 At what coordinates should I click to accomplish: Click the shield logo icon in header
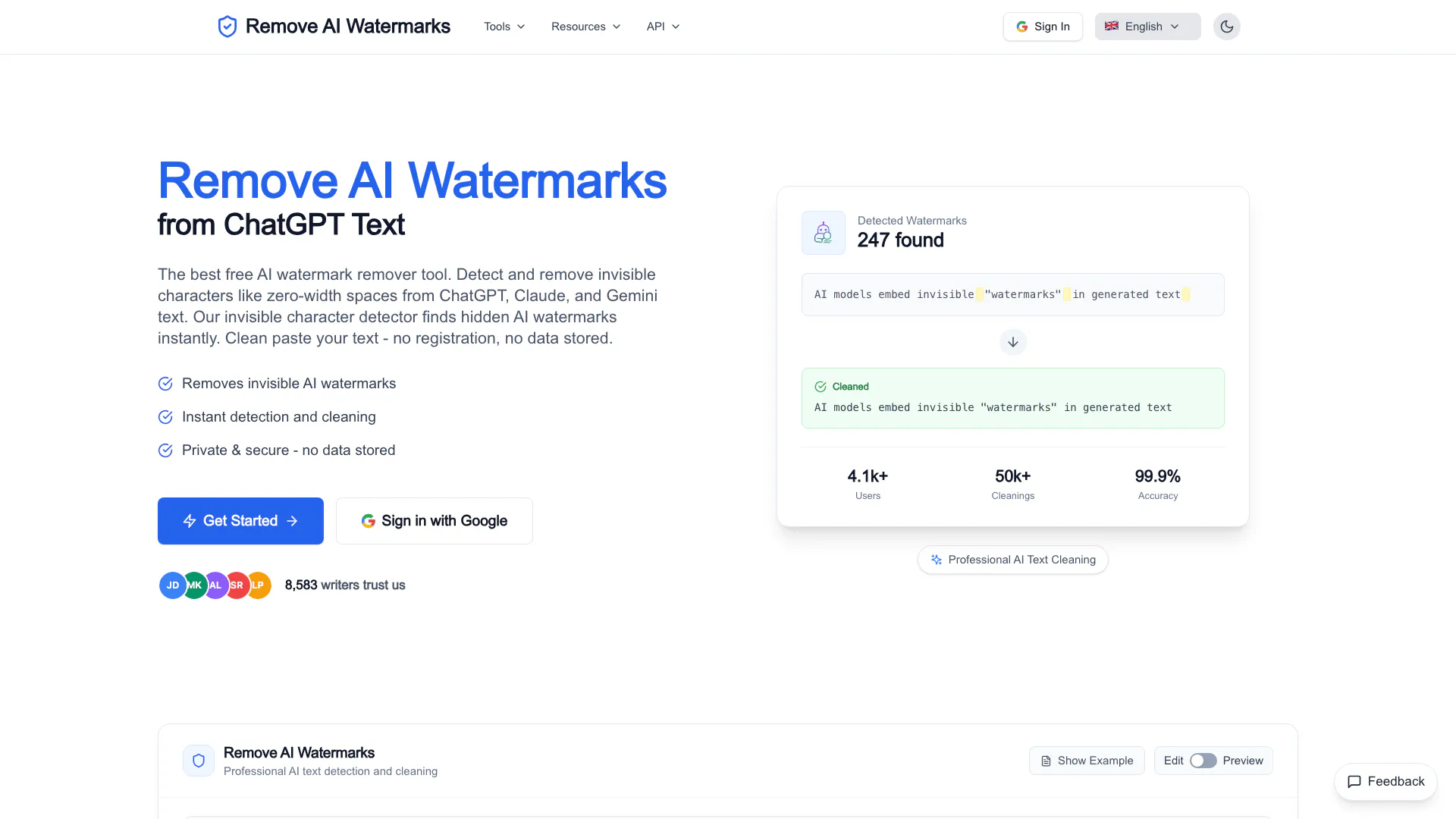[x=227, y=27]
